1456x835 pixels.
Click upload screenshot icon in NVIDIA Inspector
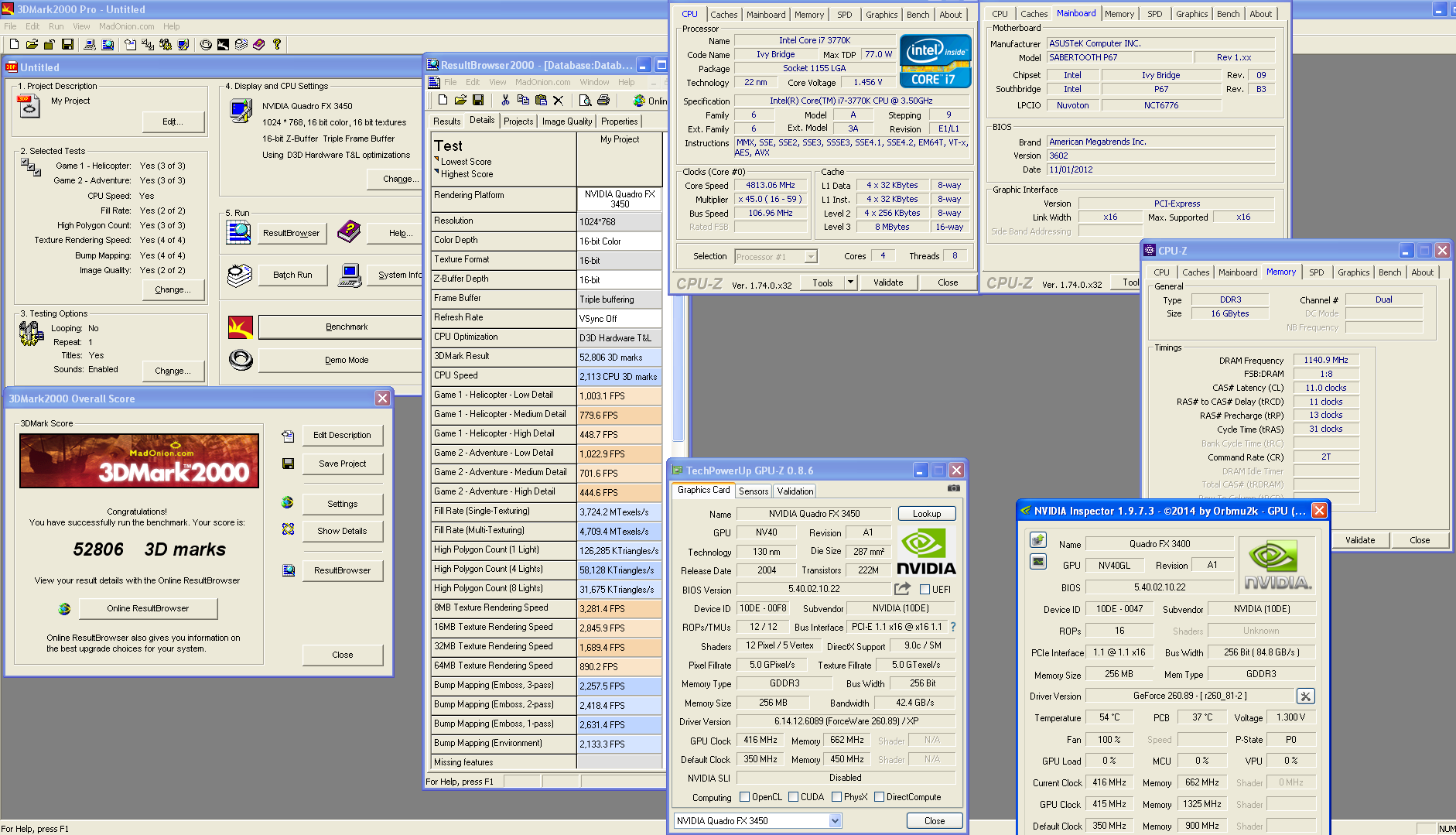click(1038, 540)
